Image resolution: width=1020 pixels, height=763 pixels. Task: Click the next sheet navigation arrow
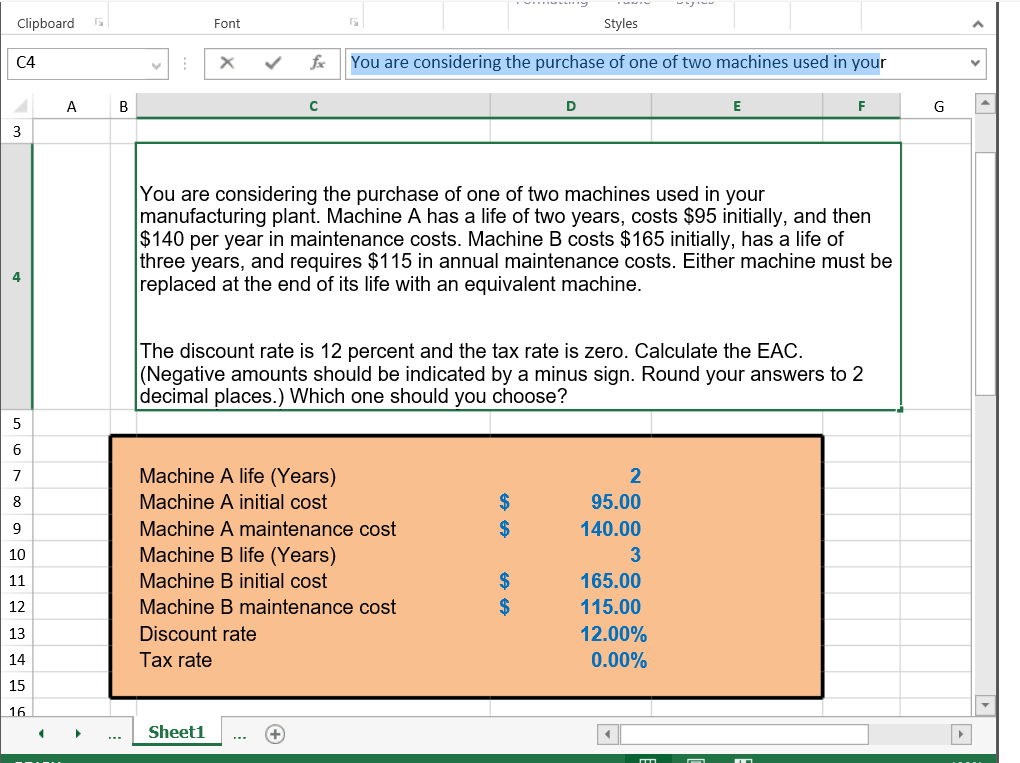coord(78,733)
